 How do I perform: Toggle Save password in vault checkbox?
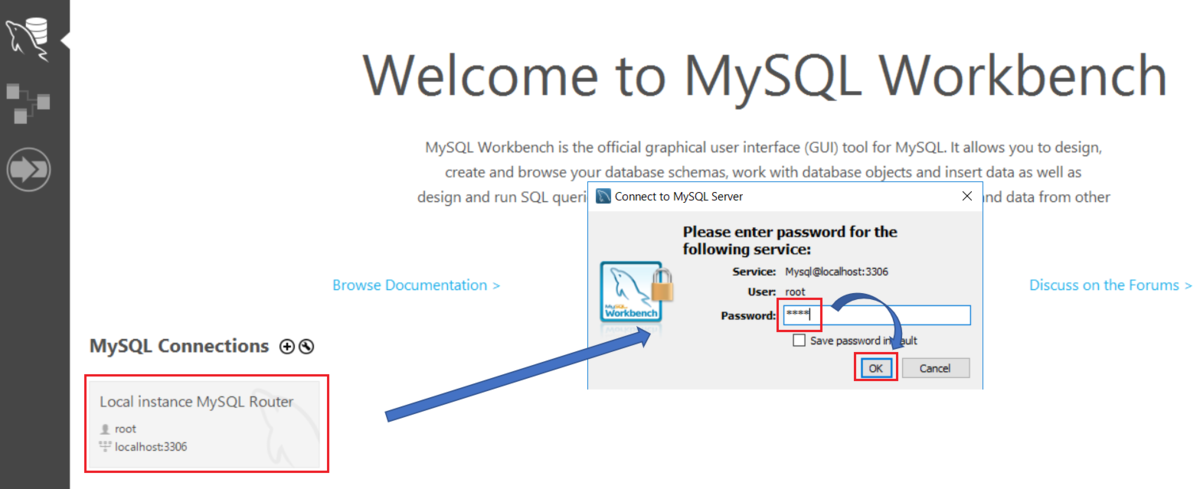[799, 340]
